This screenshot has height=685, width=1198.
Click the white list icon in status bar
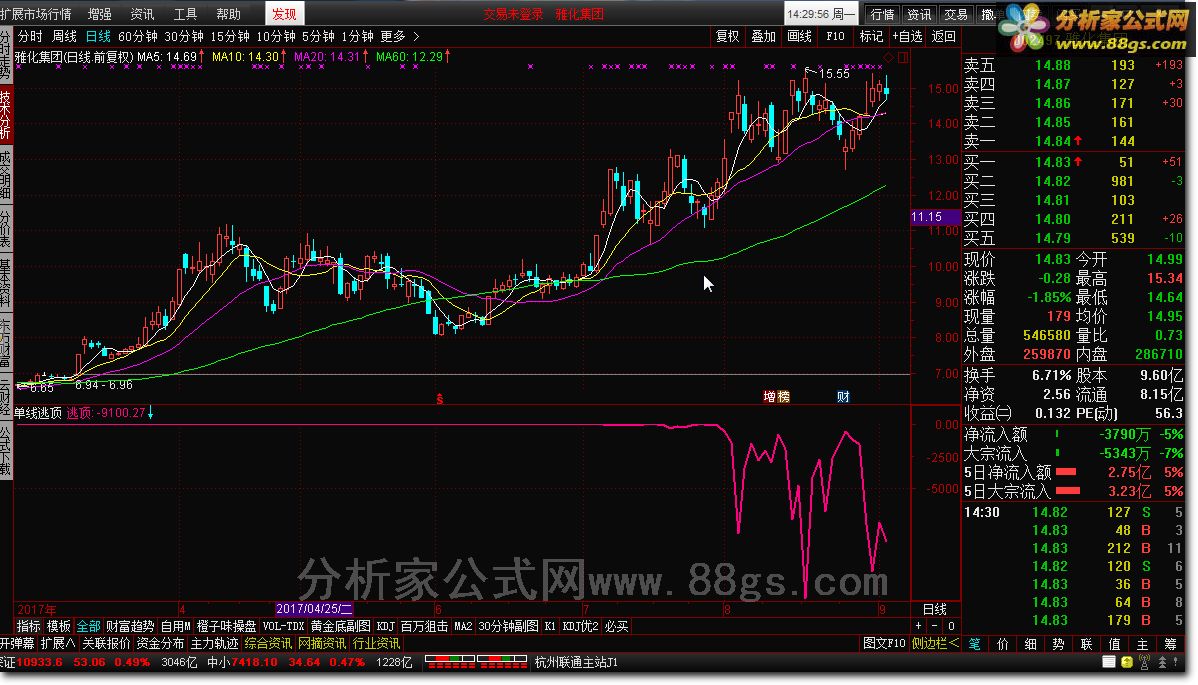1109,662
